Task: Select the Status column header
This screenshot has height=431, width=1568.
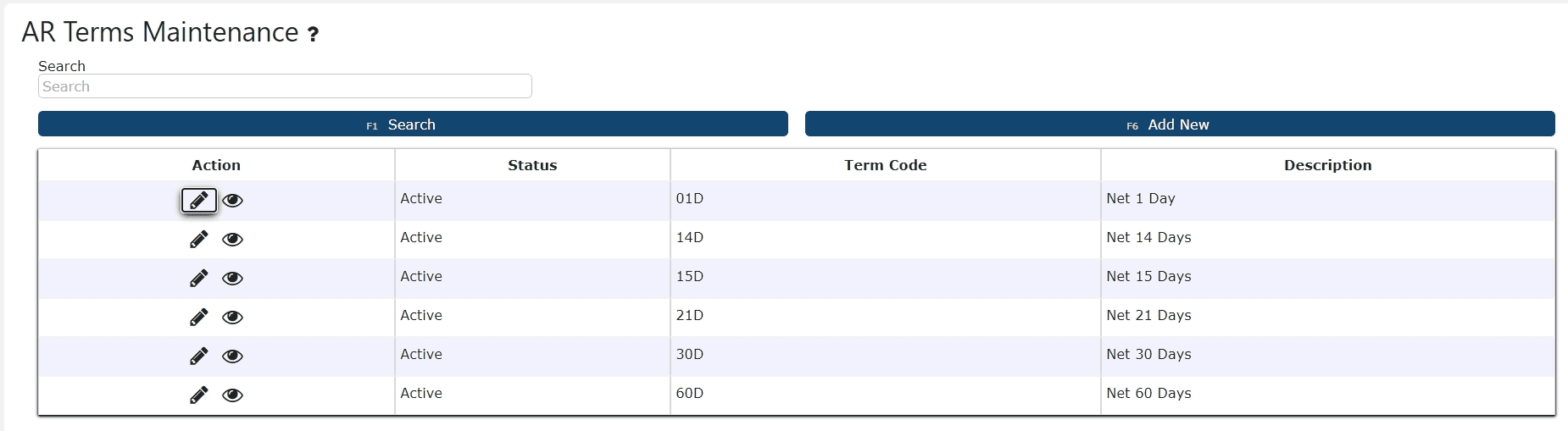Action: [532, 165]
